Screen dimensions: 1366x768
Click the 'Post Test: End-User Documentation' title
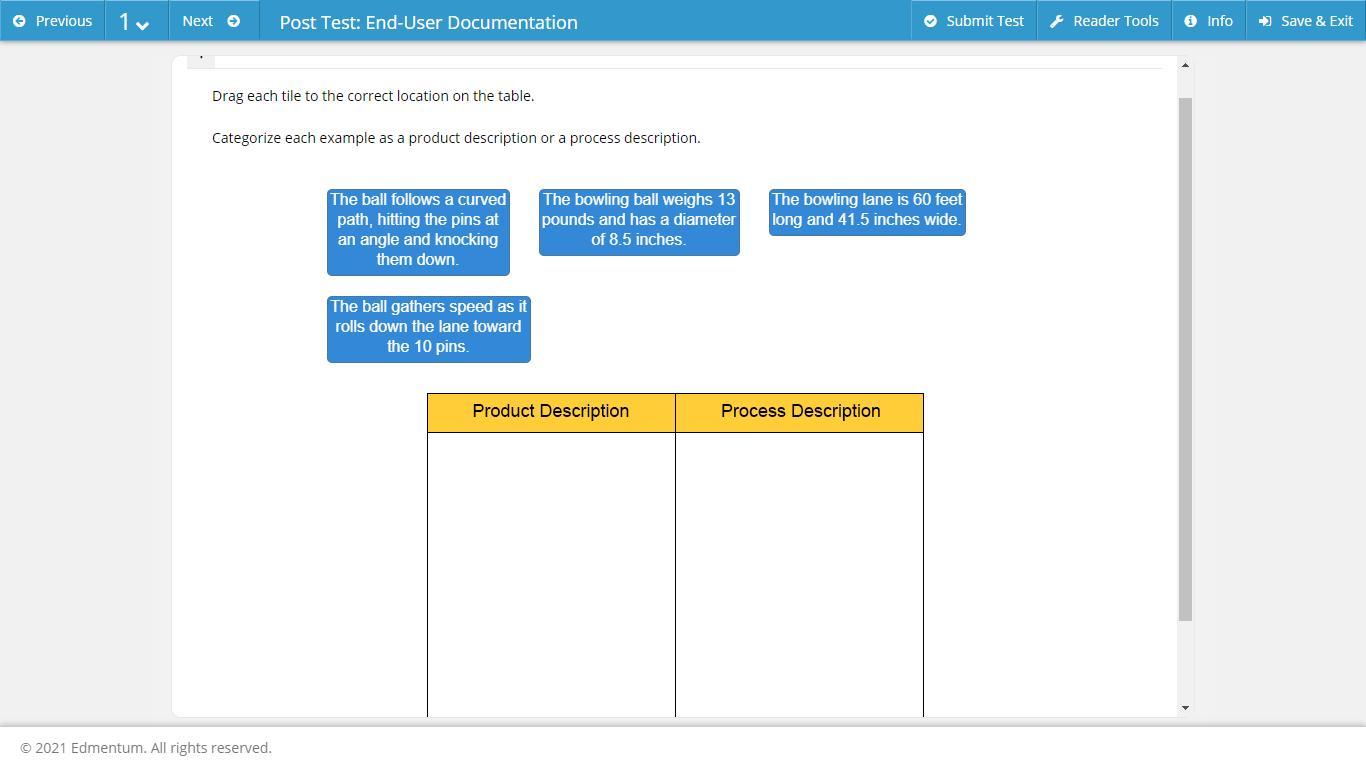428,22
